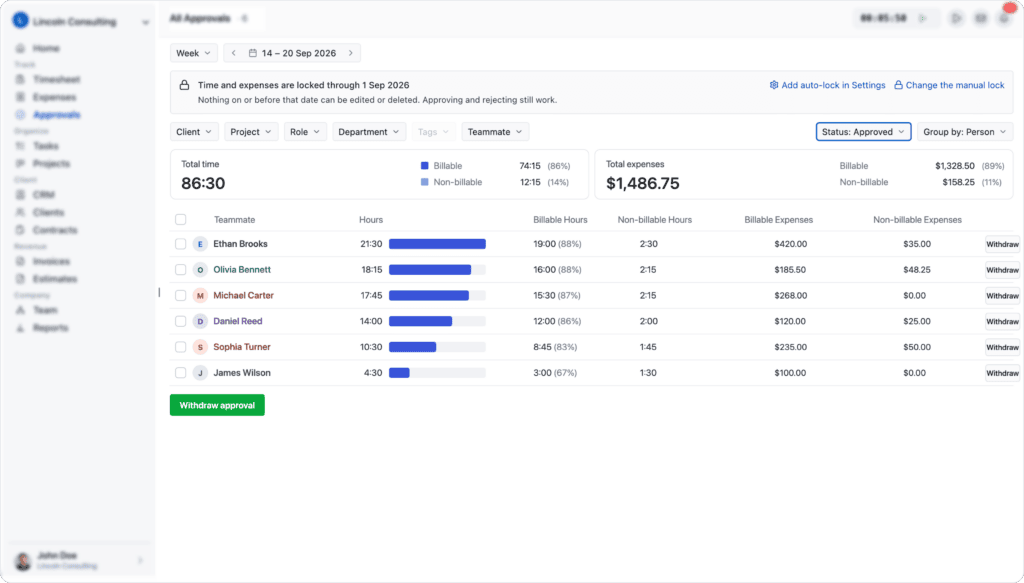Open the Department filter dropdown

pos(369,132)
